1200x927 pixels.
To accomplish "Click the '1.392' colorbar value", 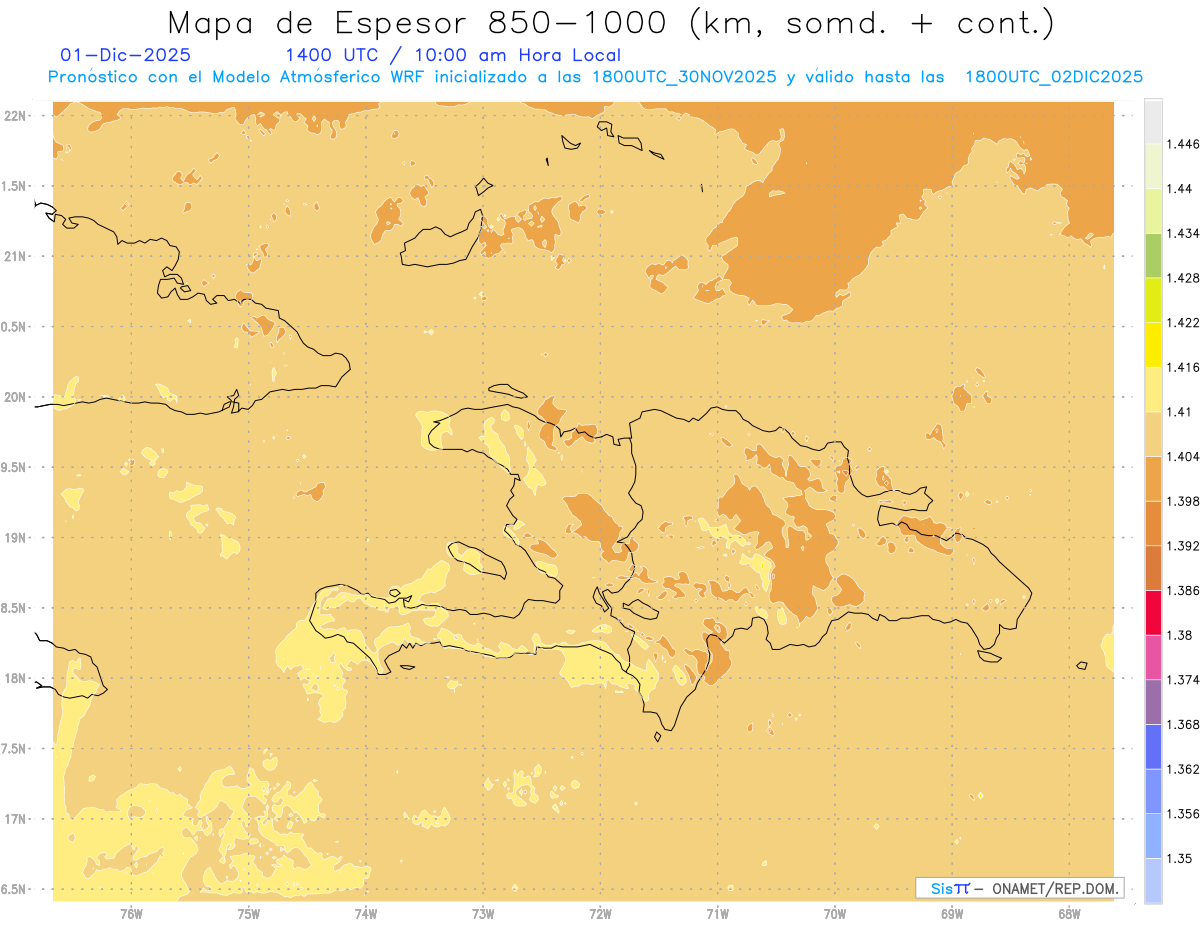I will pyautogui.click(x=1184, y=546).
